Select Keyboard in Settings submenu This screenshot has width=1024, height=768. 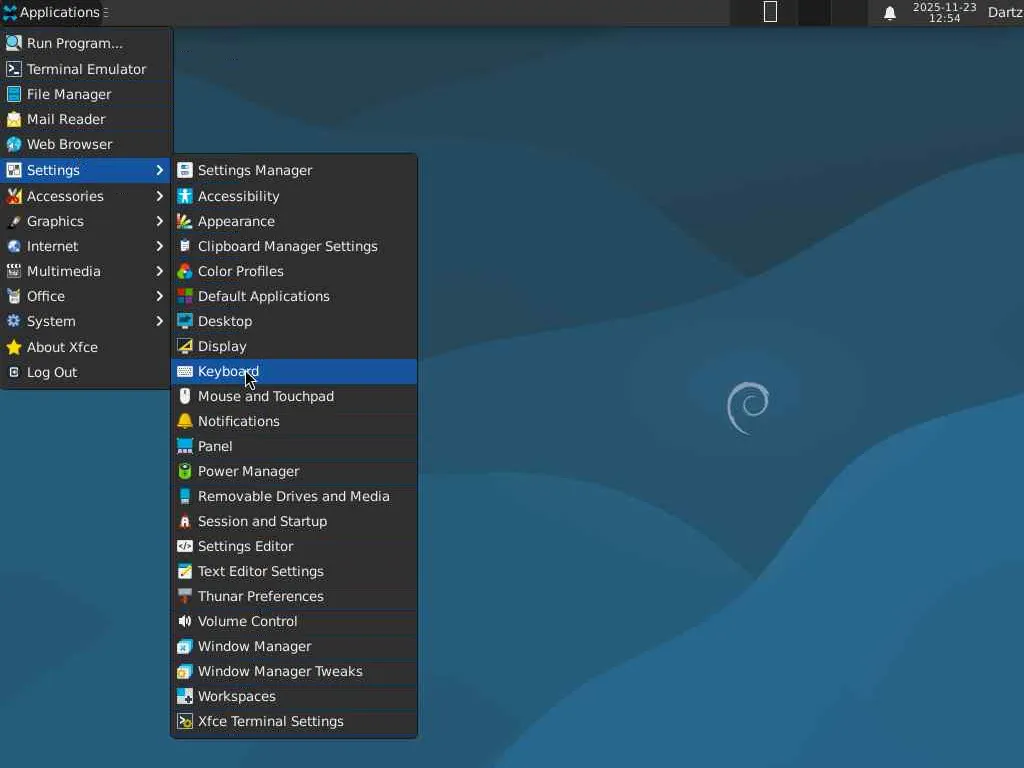(294, 372)
